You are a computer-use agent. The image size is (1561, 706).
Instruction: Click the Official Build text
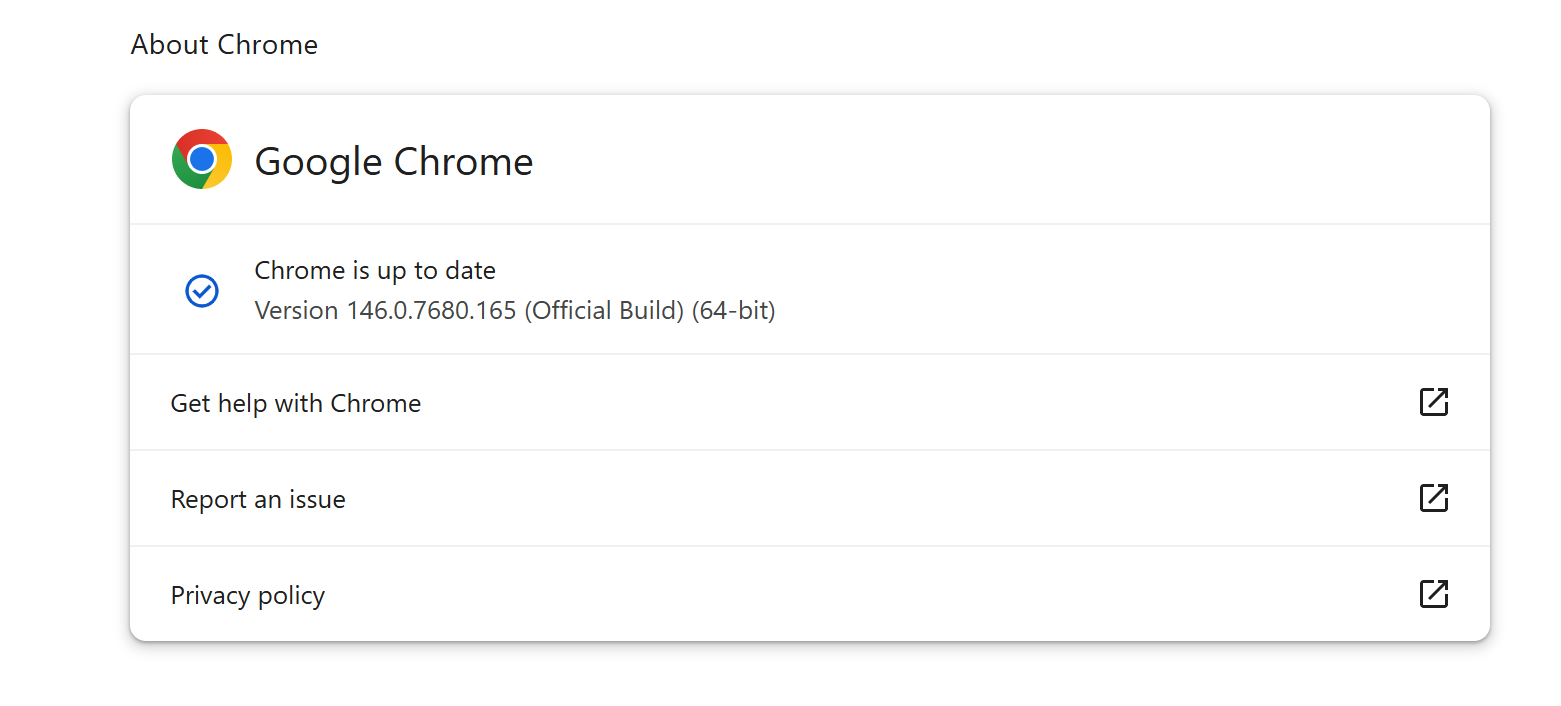pyautogui.click(x=603, y=311)
